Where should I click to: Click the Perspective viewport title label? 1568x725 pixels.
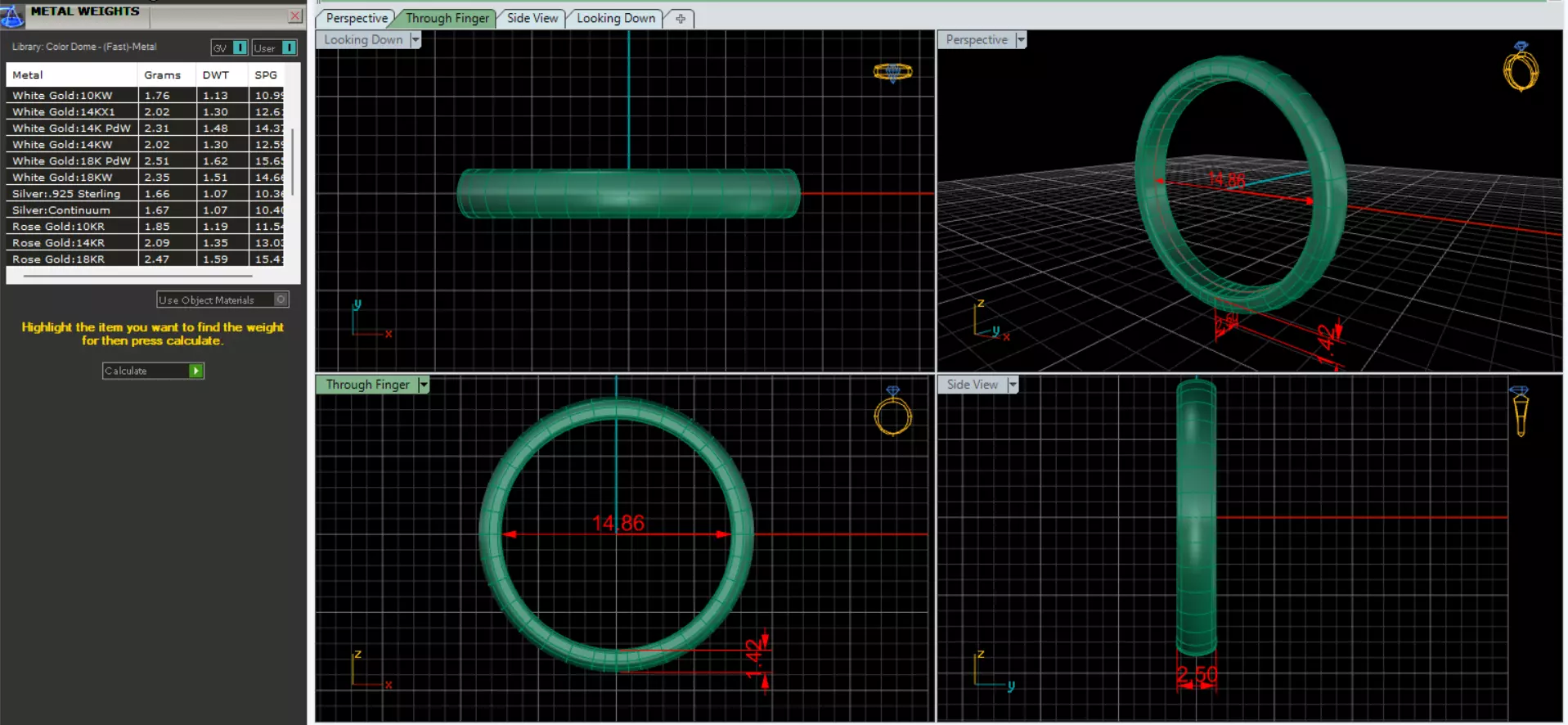tap(977, 39)
